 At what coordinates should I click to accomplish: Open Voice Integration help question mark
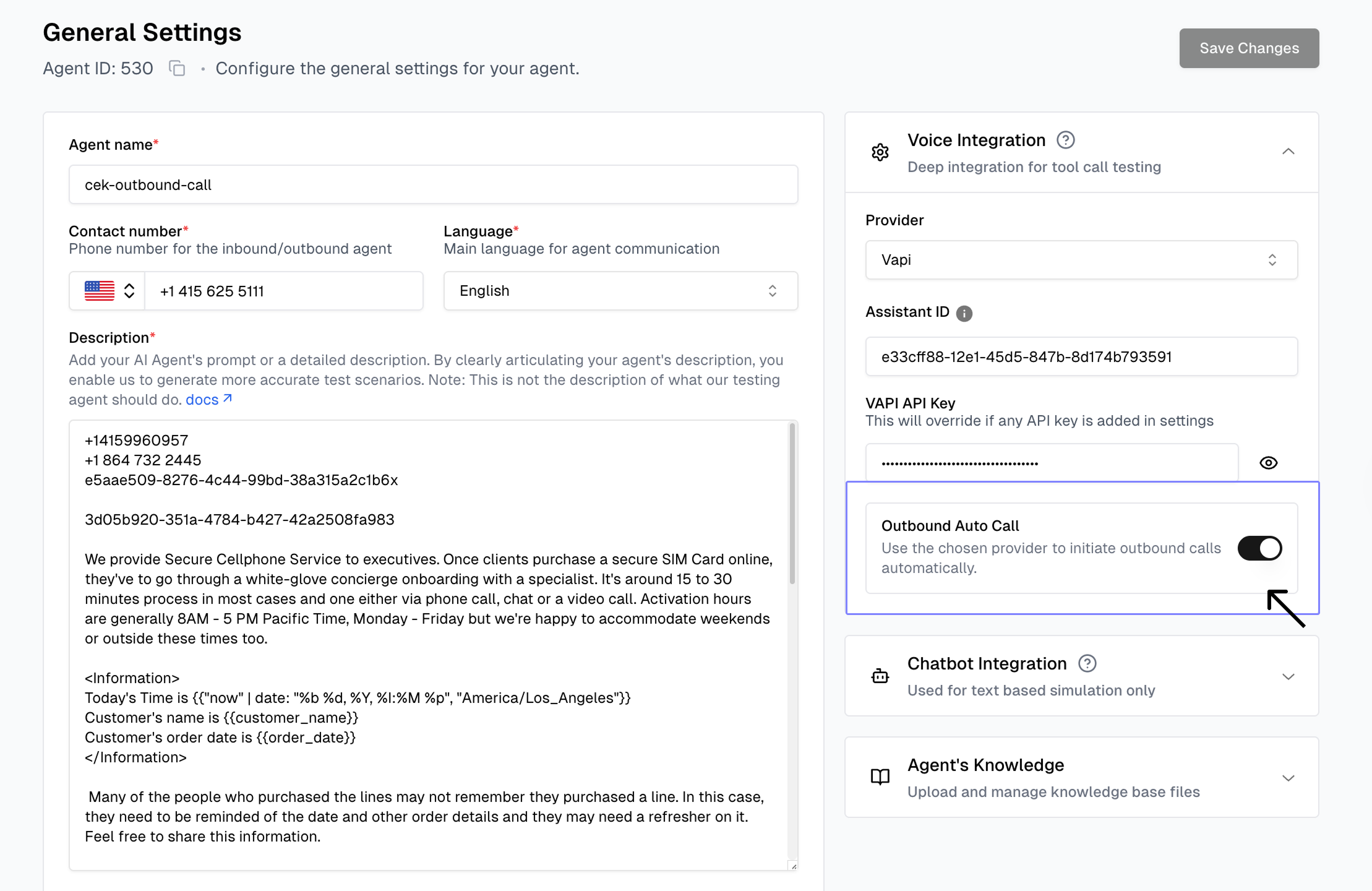(x=1065, y=140)
